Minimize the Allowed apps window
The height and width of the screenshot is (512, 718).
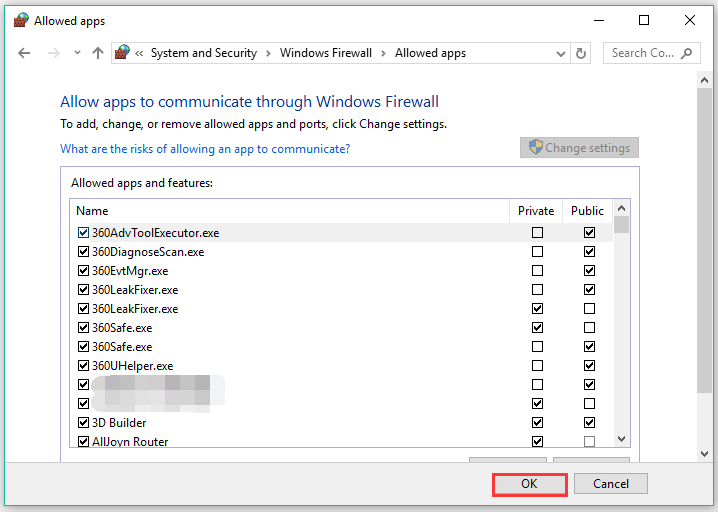pyautogui.click(x=599, y=21)
